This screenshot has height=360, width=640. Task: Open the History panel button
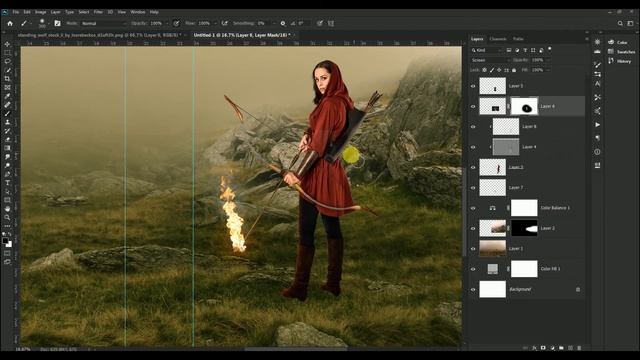(620, 61)
